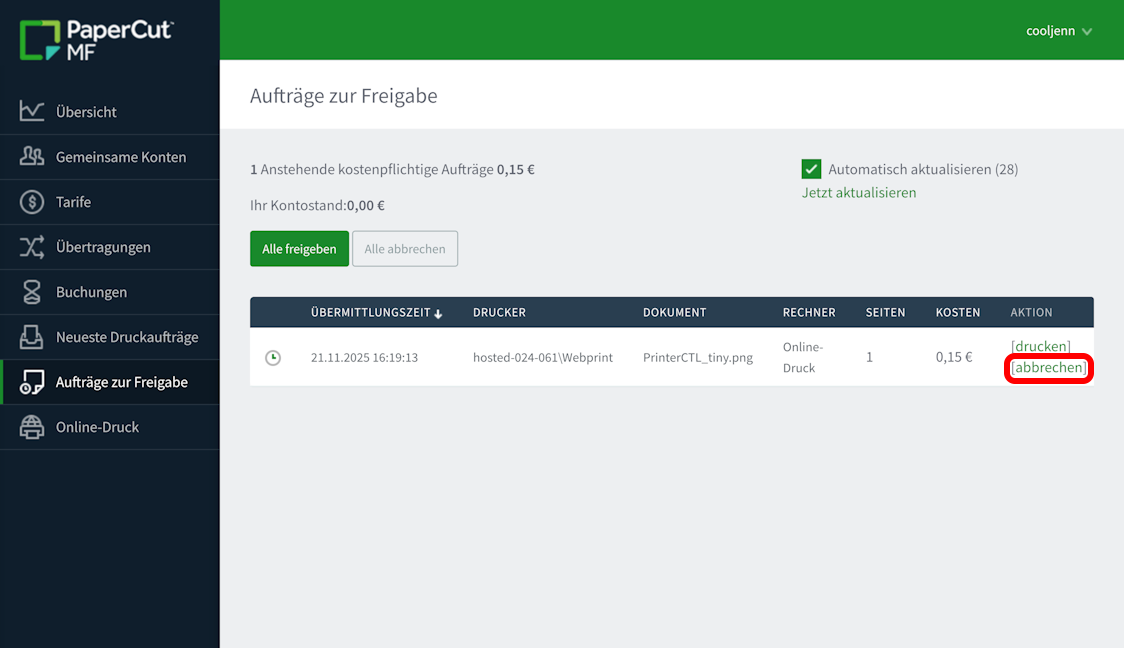Click the Gemeinsame Konten people icon
The image size is (1124, 648).
click(32, 157)
